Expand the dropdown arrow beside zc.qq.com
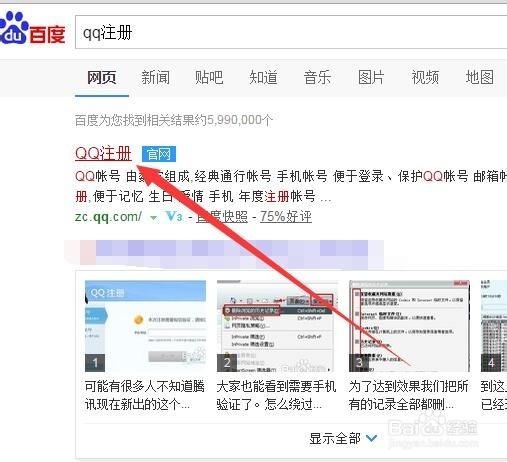The image size is (507, 462). tap(153, 218)
